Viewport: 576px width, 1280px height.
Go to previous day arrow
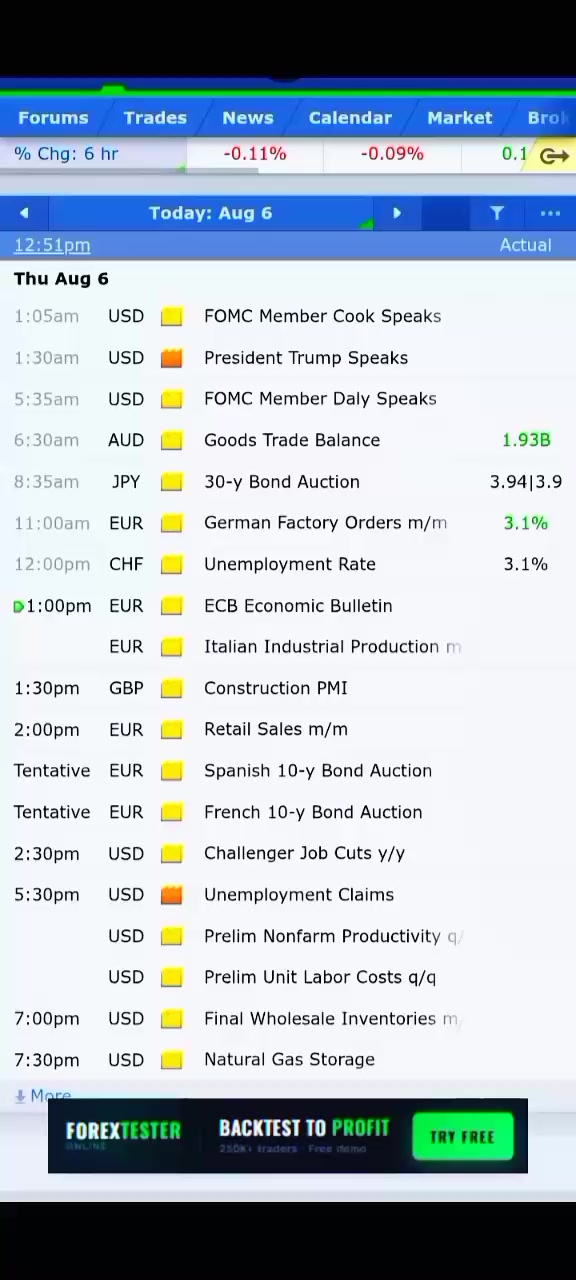24,213
